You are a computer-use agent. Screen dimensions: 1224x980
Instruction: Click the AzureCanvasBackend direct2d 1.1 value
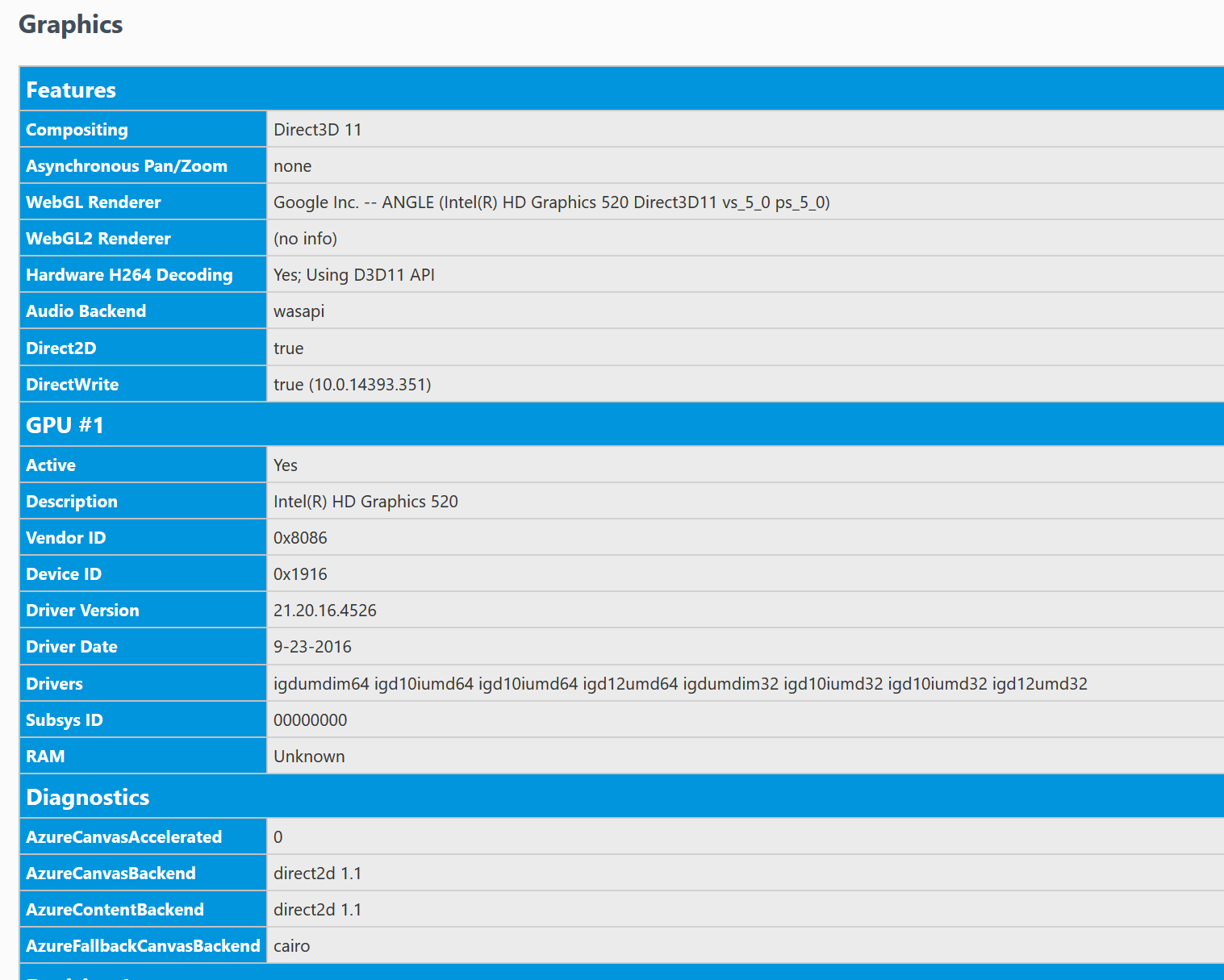[317, 874]
